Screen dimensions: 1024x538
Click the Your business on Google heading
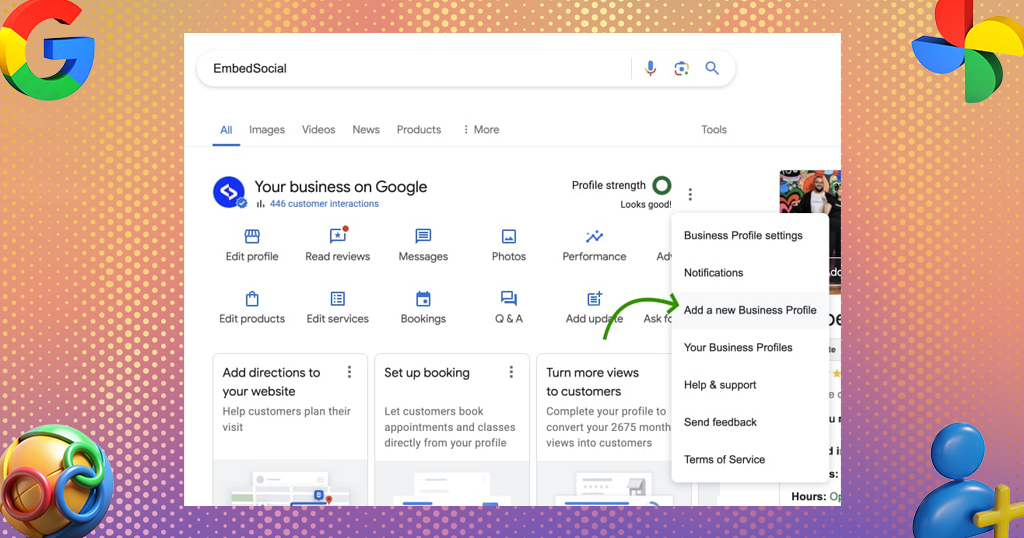tap(340, 187)
